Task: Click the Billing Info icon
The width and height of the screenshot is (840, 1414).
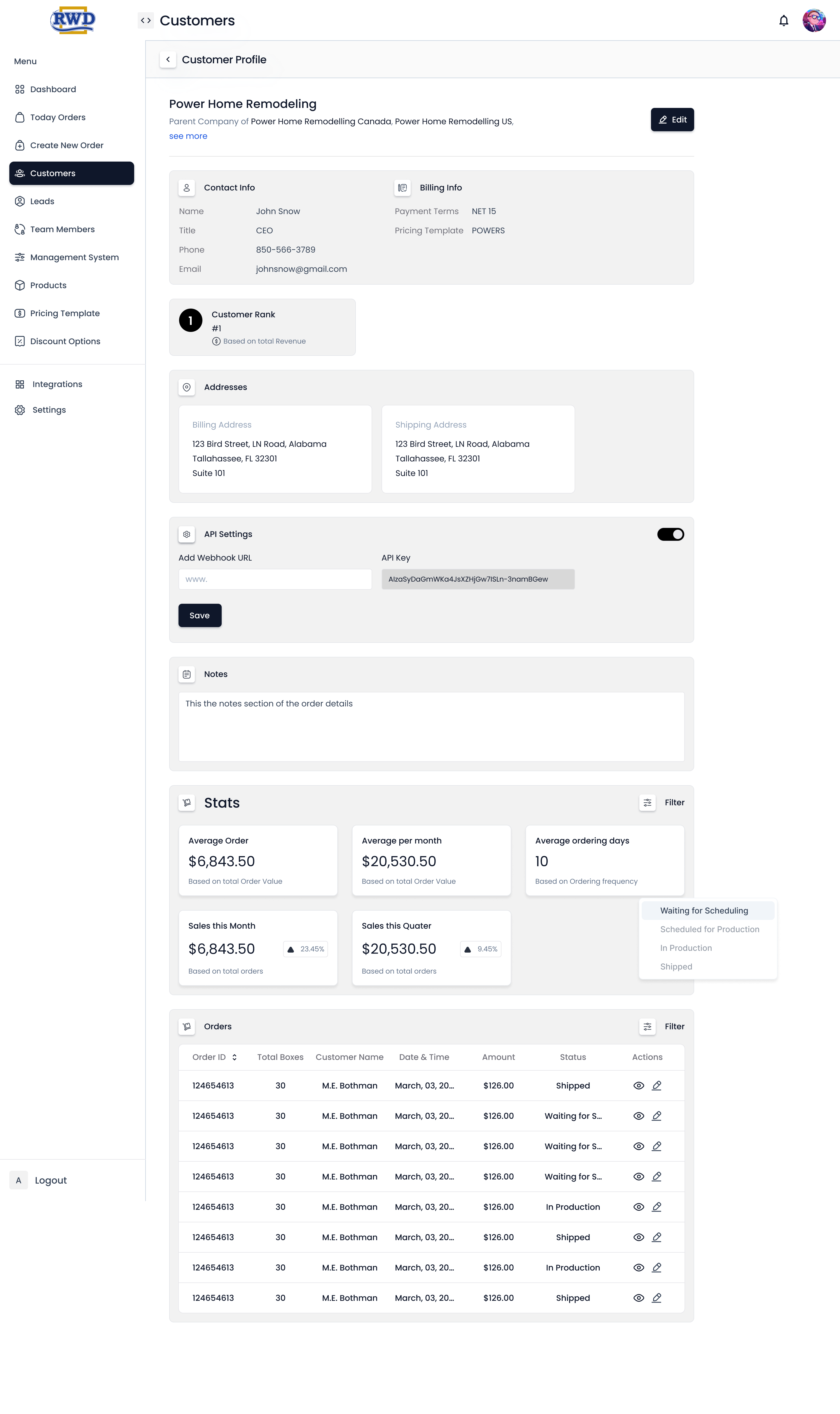Action: [402, 187]
